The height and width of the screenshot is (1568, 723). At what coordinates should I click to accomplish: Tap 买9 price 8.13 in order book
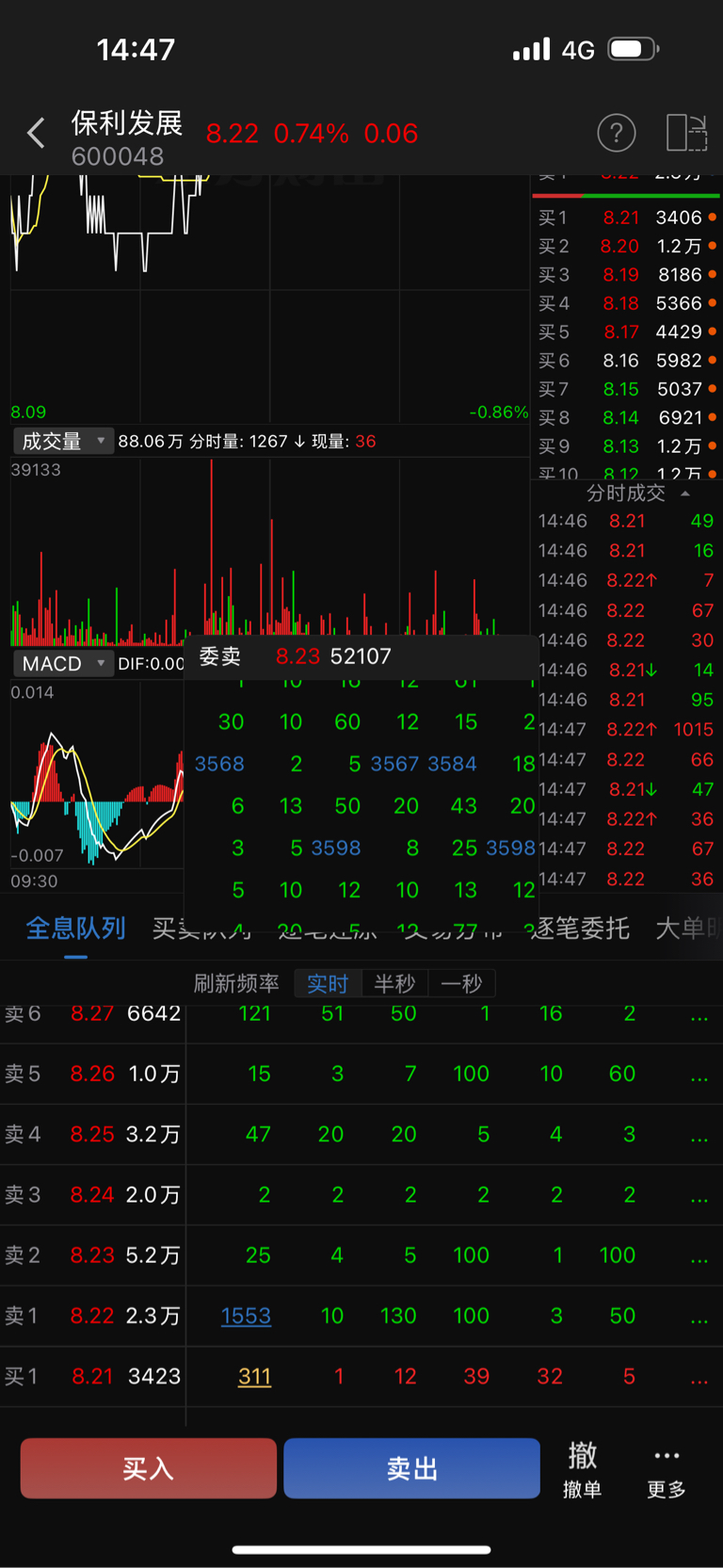(x=620, y=446)
